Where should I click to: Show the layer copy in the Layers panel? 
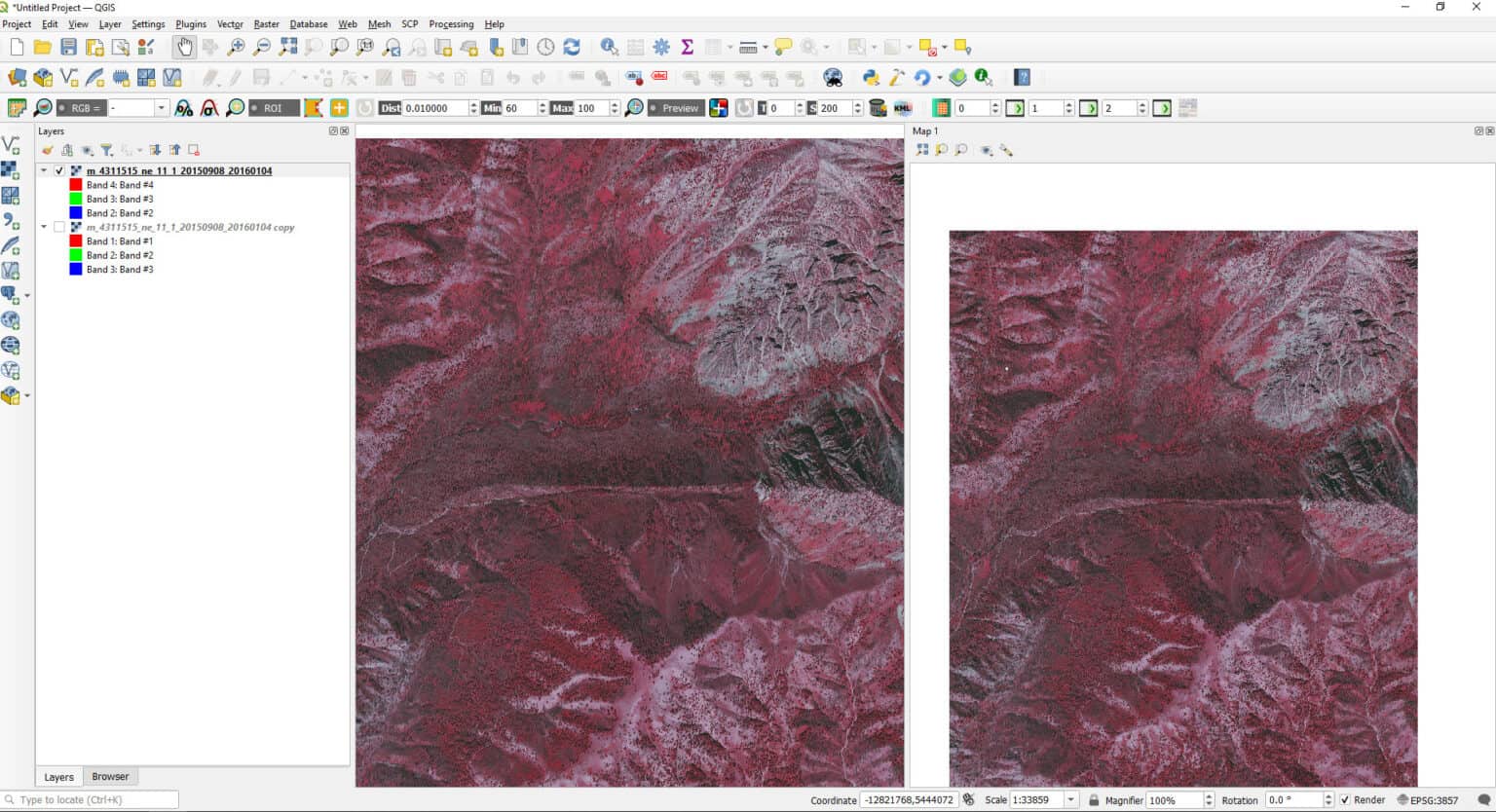(x=60, y=226)
